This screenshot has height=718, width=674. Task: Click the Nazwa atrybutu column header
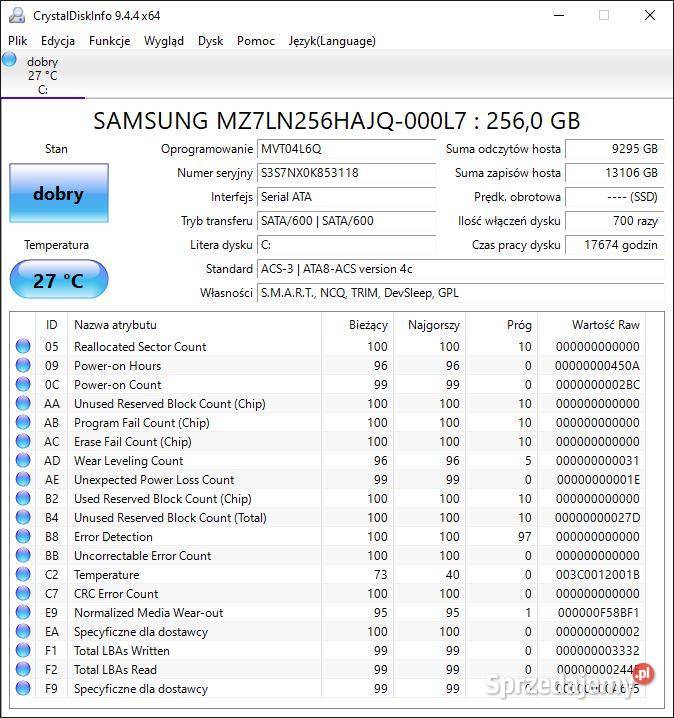point(194,325)
